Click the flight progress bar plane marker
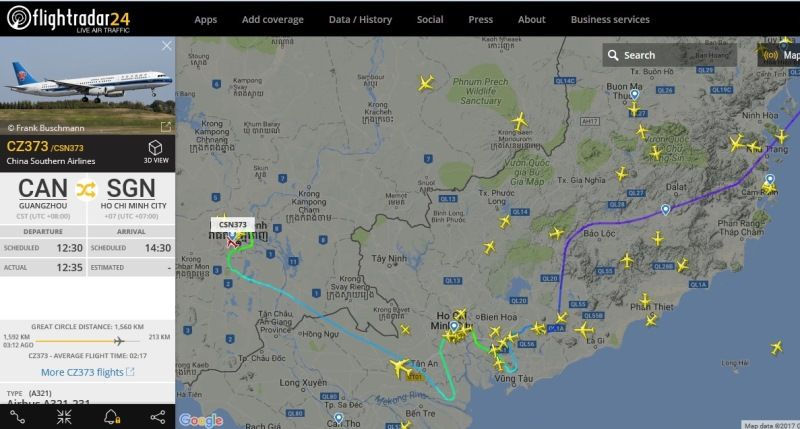800x429 pixels. click(x=118, y=341)
